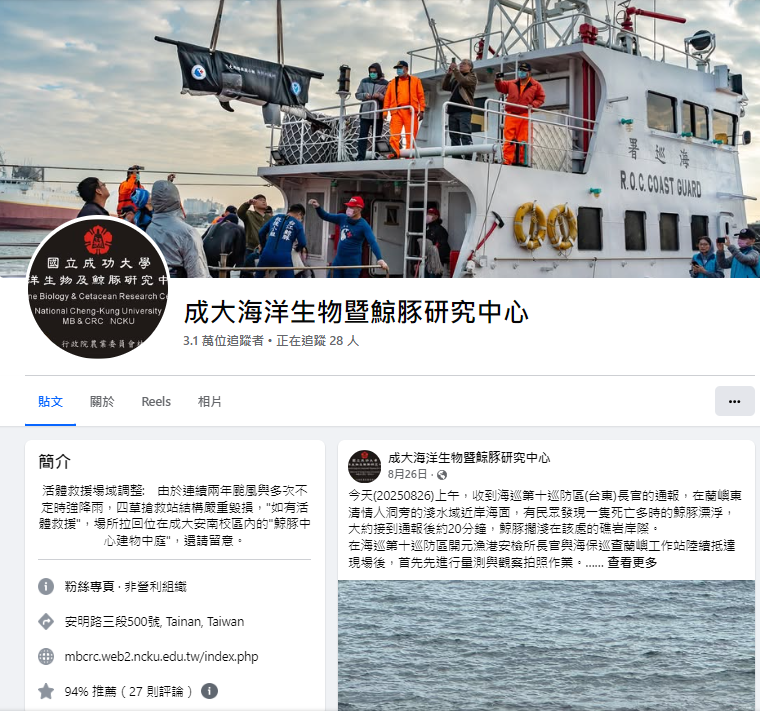Open the 相片 tab
The height and width of the screenshot is (717, 760).
[209, 402]
